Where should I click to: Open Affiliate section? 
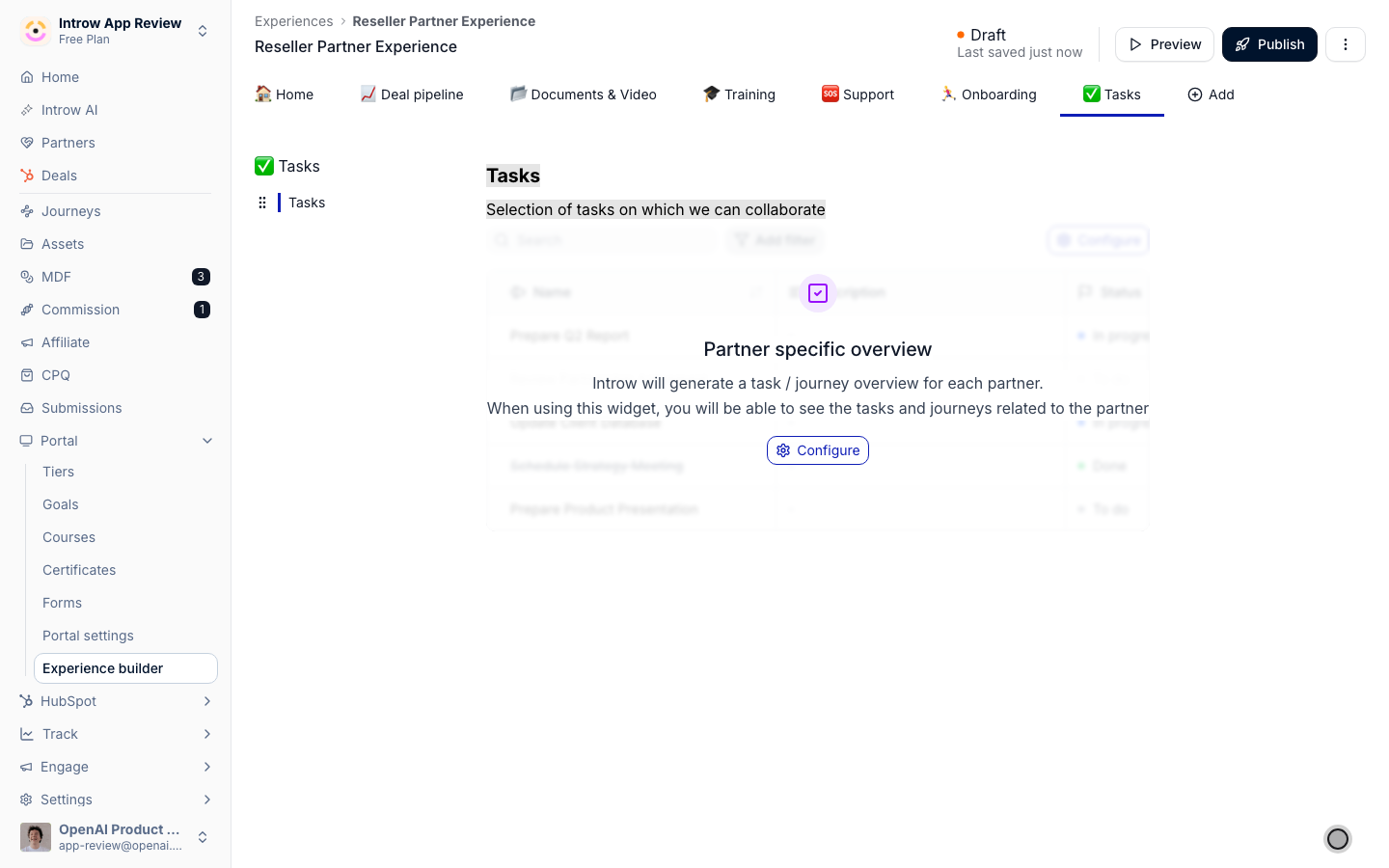pos(116,342)
